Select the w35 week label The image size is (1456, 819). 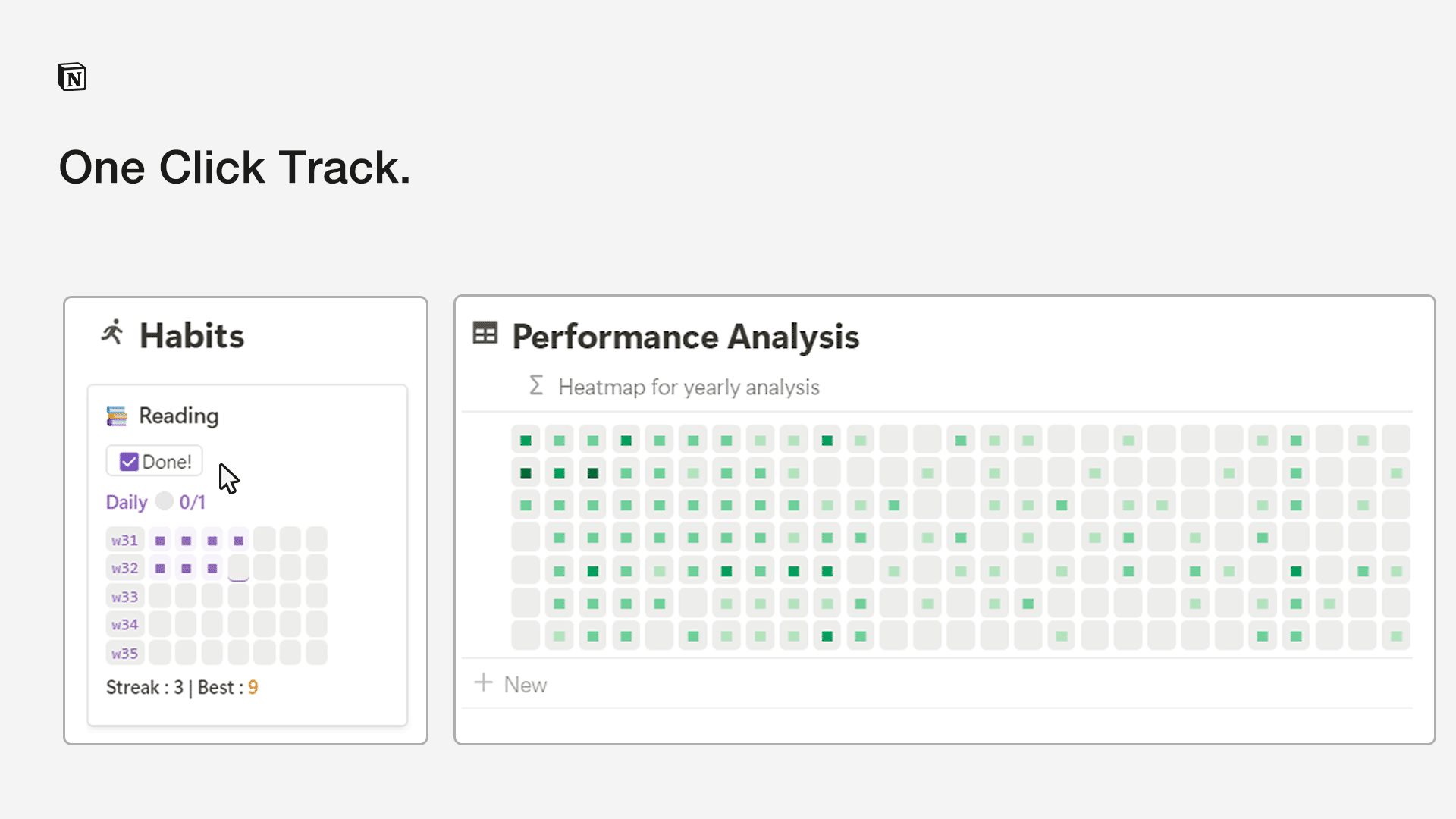coord(125,654)
